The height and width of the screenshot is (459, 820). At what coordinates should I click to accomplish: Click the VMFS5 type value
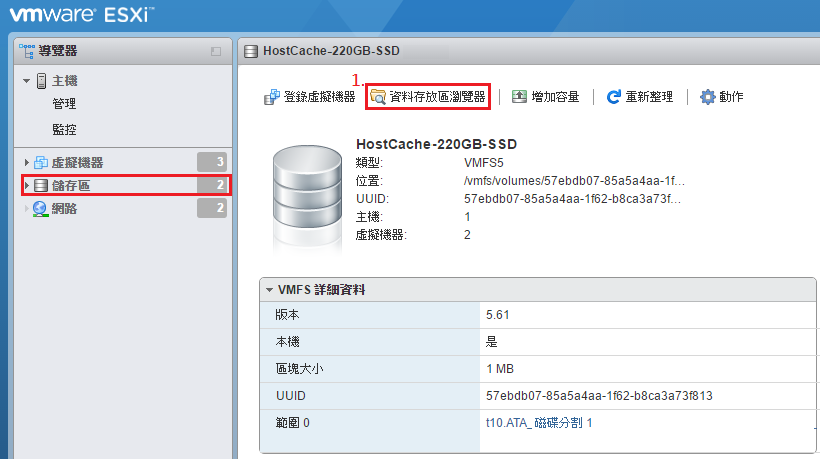484,163
